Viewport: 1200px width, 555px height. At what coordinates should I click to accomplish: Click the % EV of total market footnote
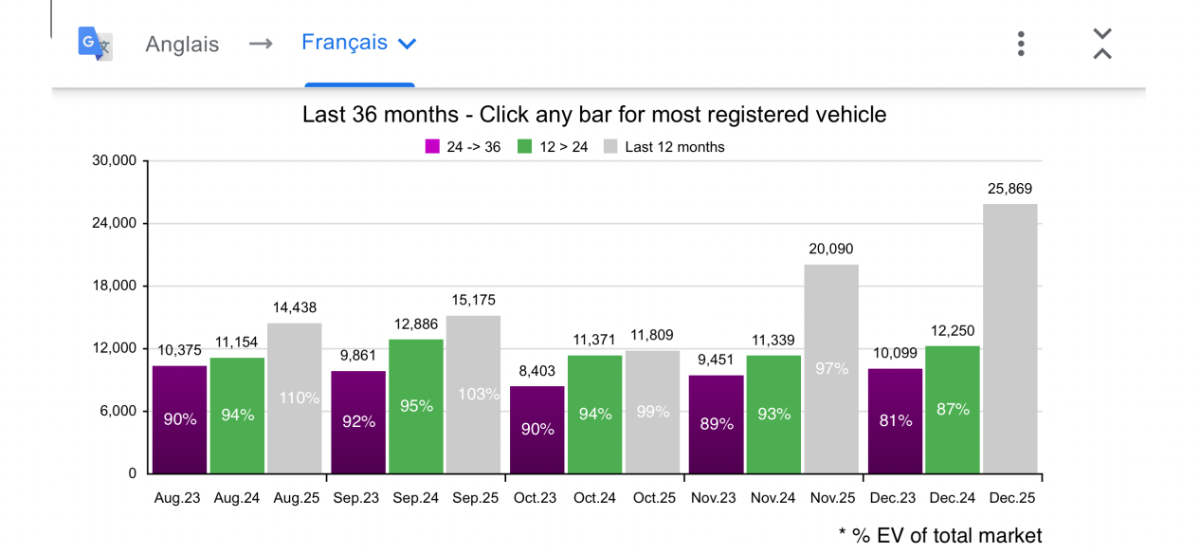940,536
